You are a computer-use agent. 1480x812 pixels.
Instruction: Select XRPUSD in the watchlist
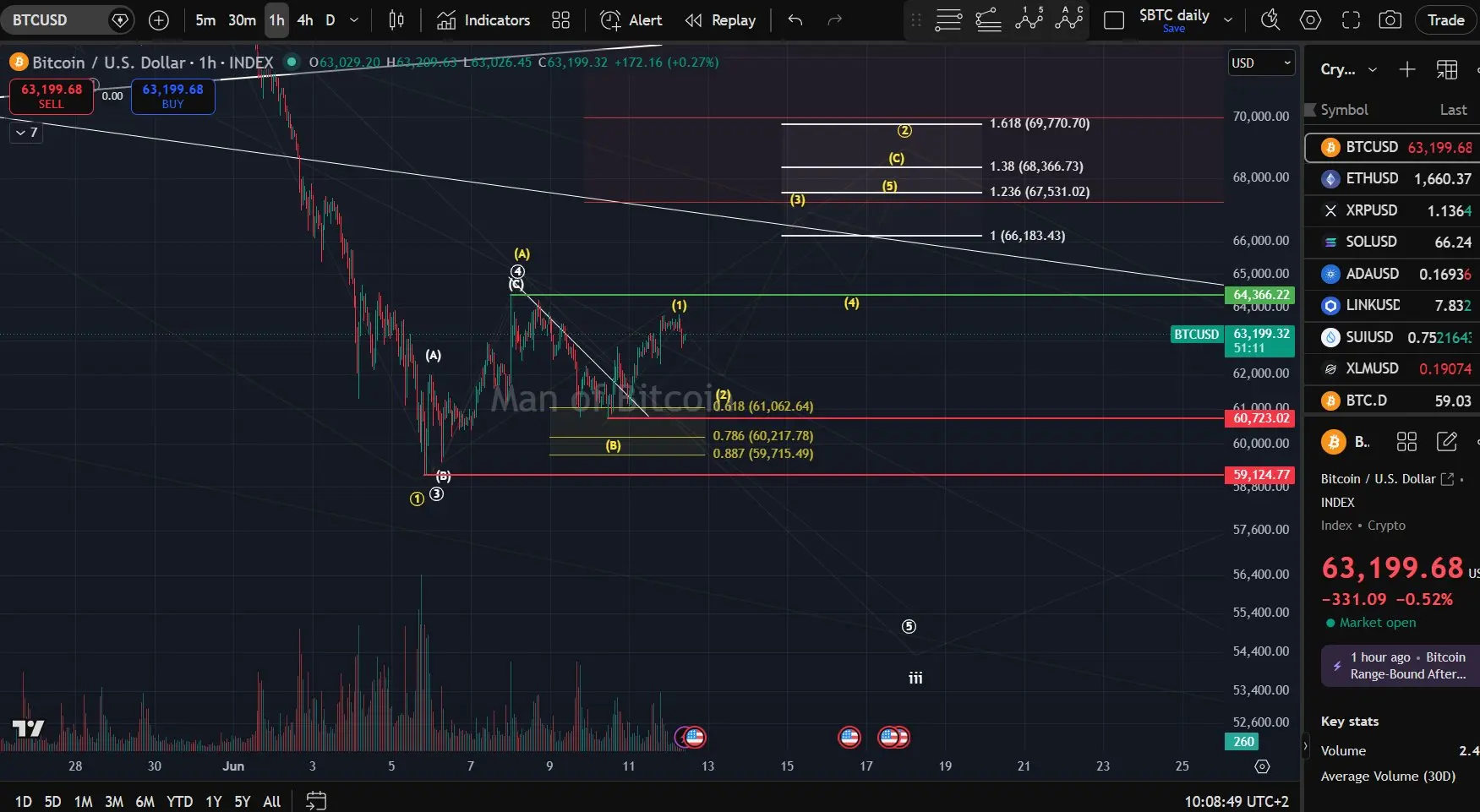click(x=1392, y=210)
